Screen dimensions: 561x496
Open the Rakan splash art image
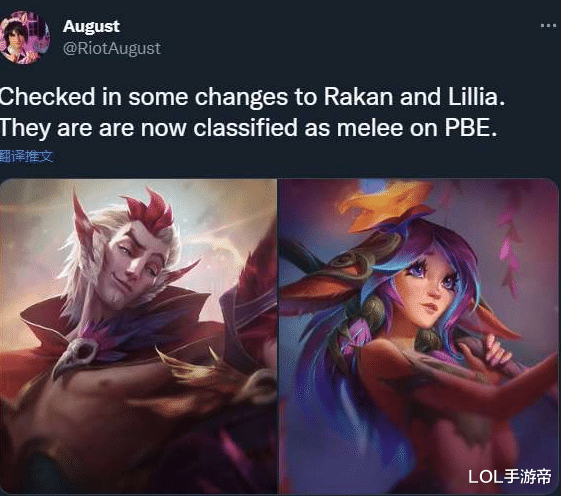click(138, 336)
